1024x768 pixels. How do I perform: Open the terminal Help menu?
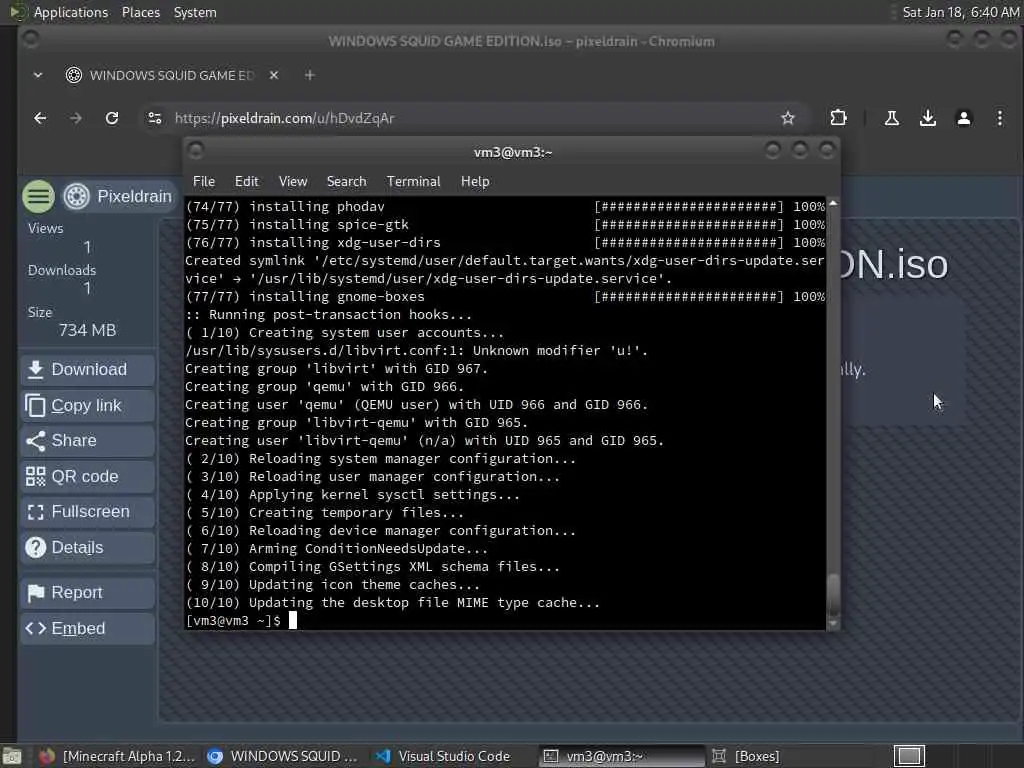475,182
